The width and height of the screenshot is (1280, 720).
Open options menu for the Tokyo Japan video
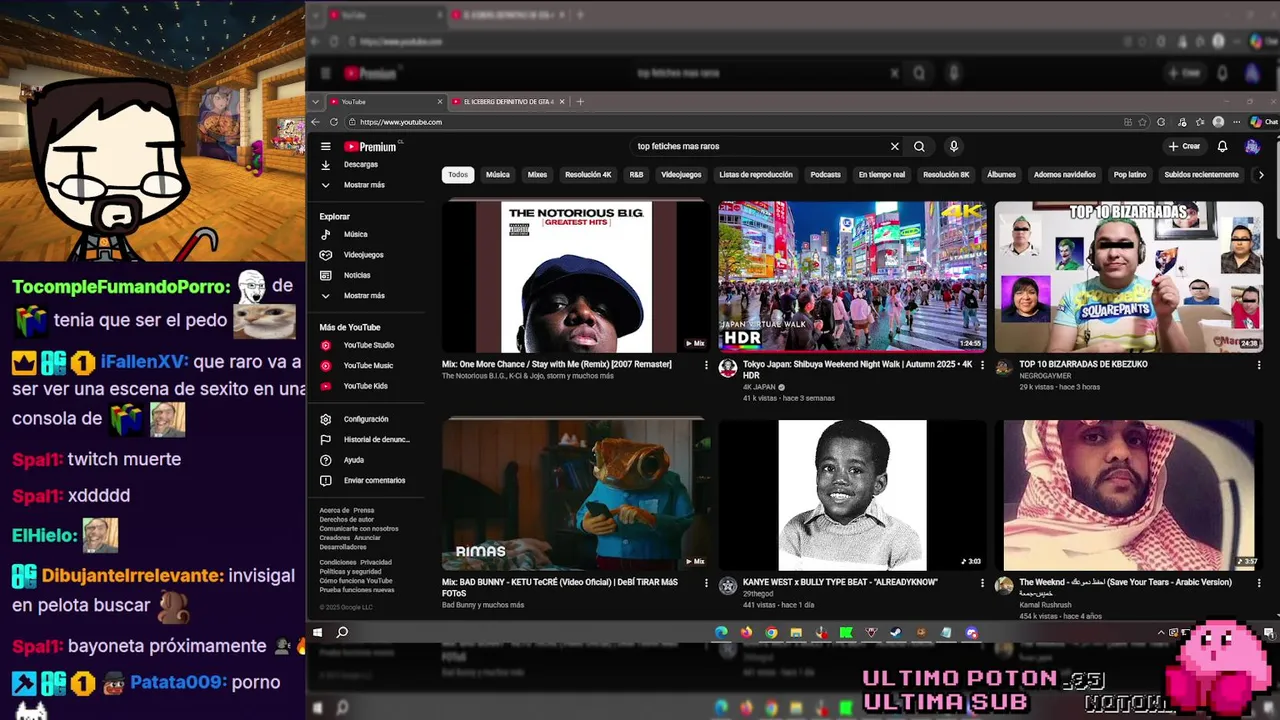click(982, 365)
